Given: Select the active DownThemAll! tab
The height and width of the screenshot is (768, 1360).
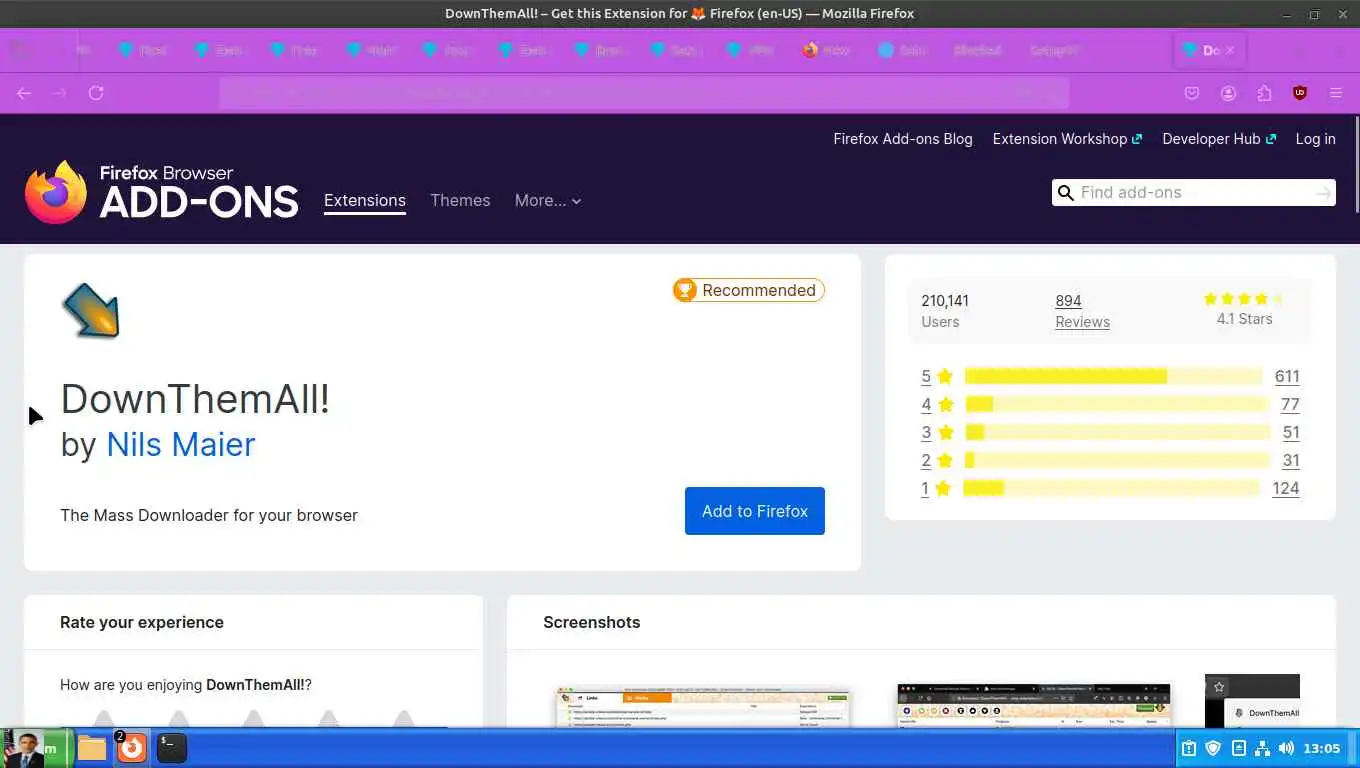Looking at the screenshot, I should [x=1209, y=50].
